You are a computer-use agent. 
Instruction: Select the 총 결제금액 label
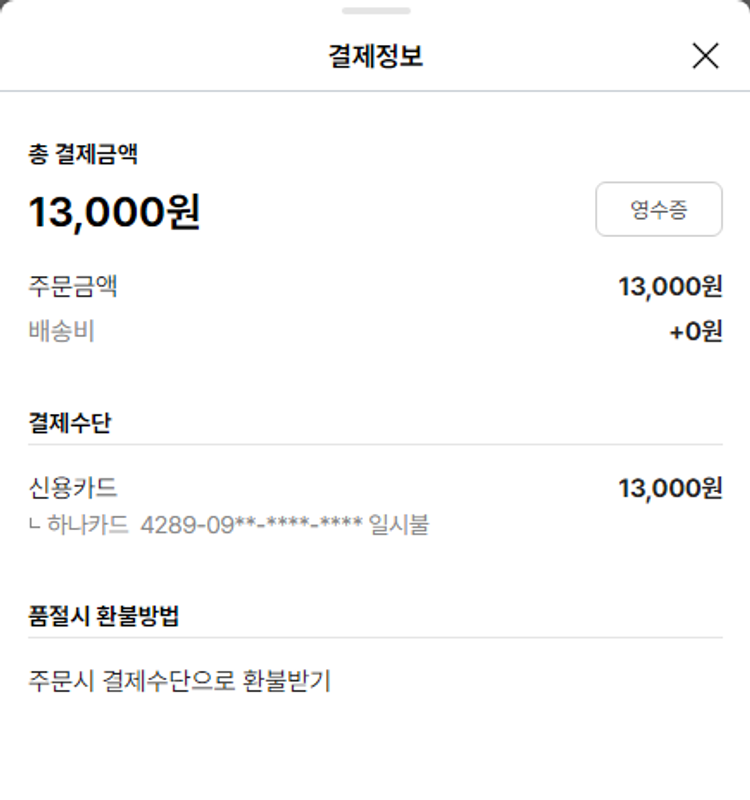(x=83, y=154)
